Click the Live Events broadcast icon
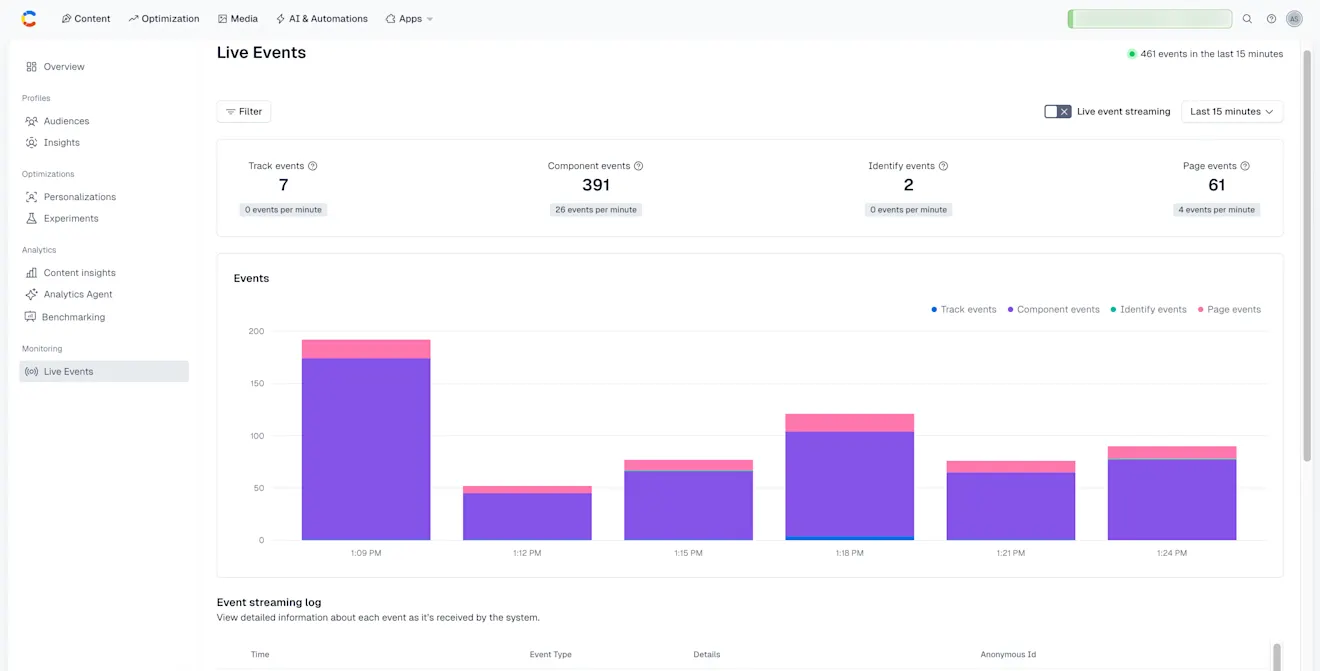This screenshot has height=671, width=1320. tap(31, 371)
